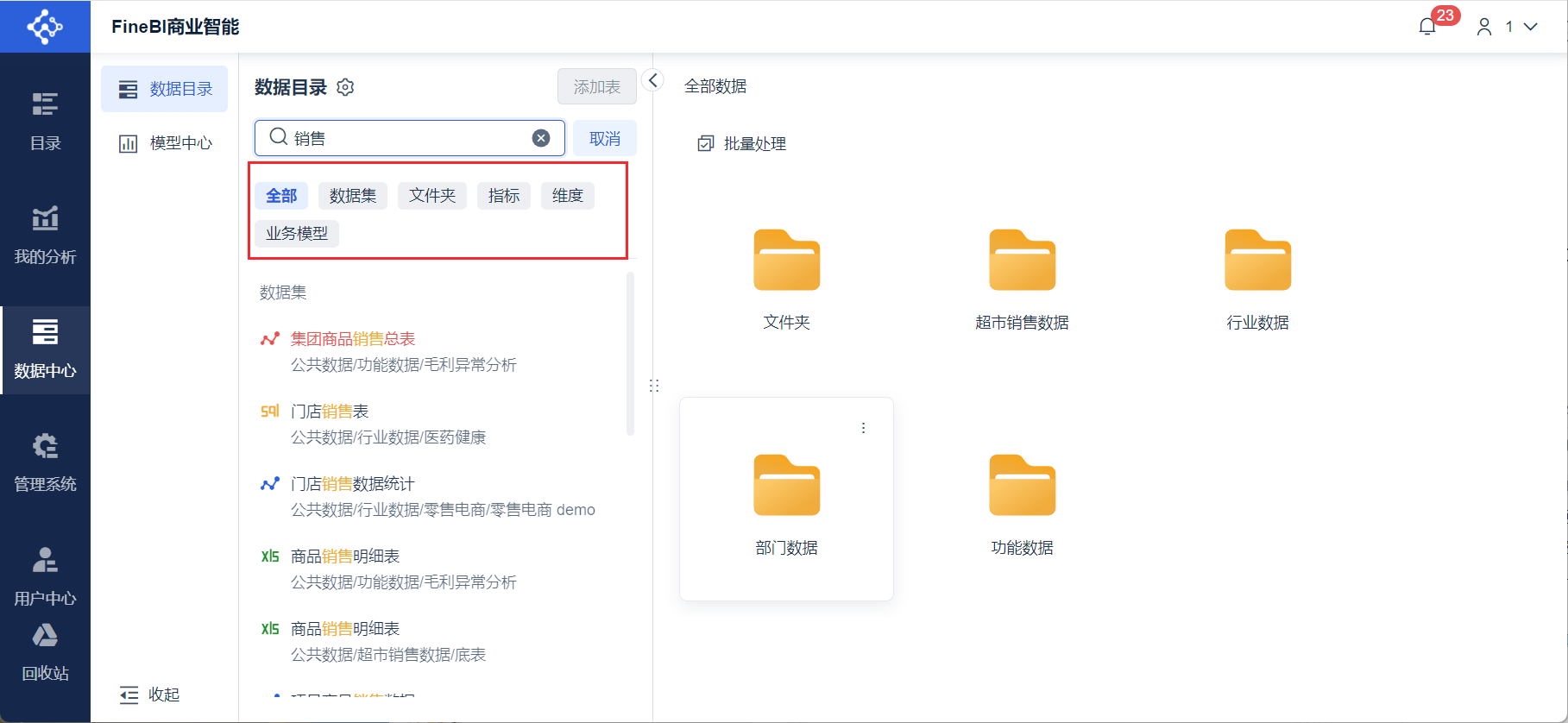The height and width of the screenshot is (723, 1568).
Task: Toggle 批量处理 batch mode
Action: [742, 144]
